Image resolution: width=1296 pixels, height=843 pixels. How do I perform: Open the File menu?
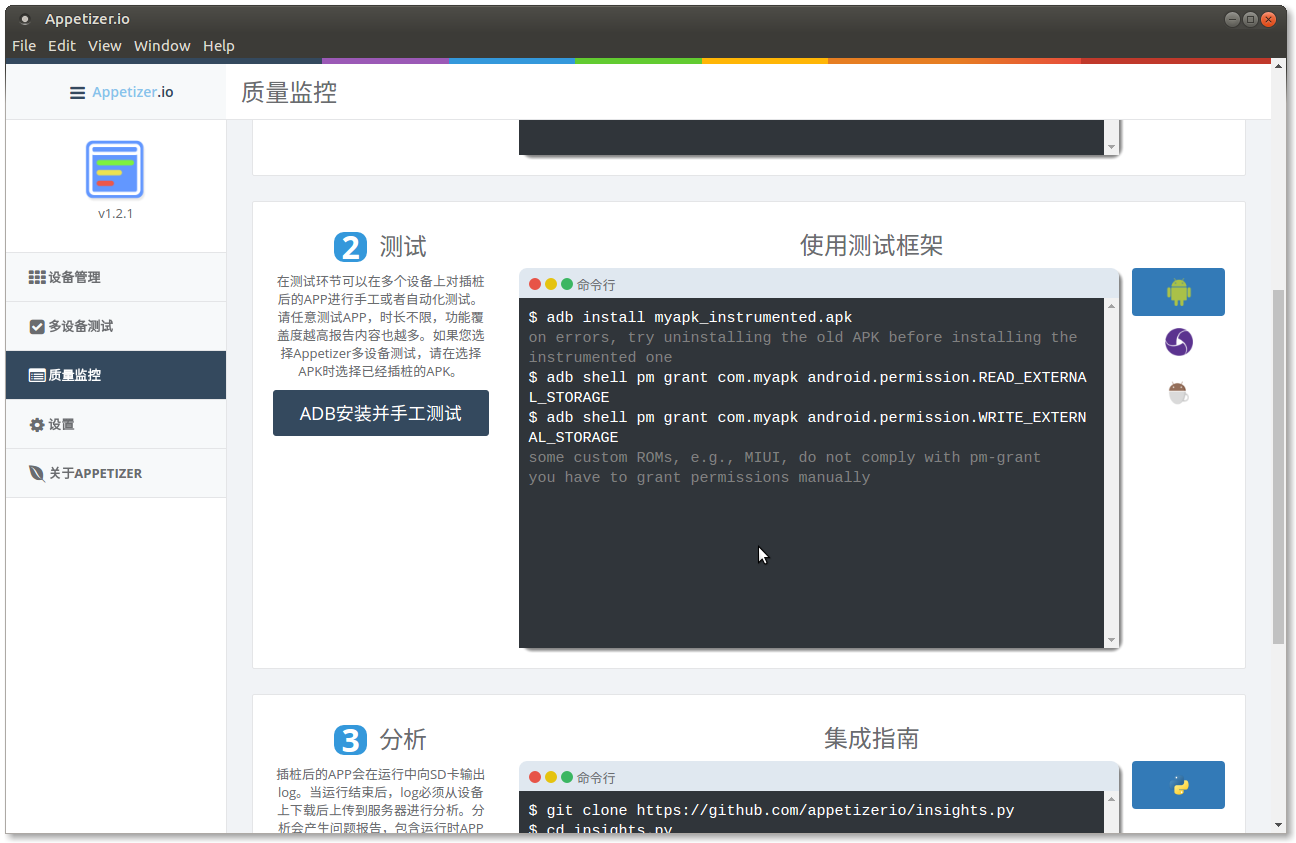(24, 46)
